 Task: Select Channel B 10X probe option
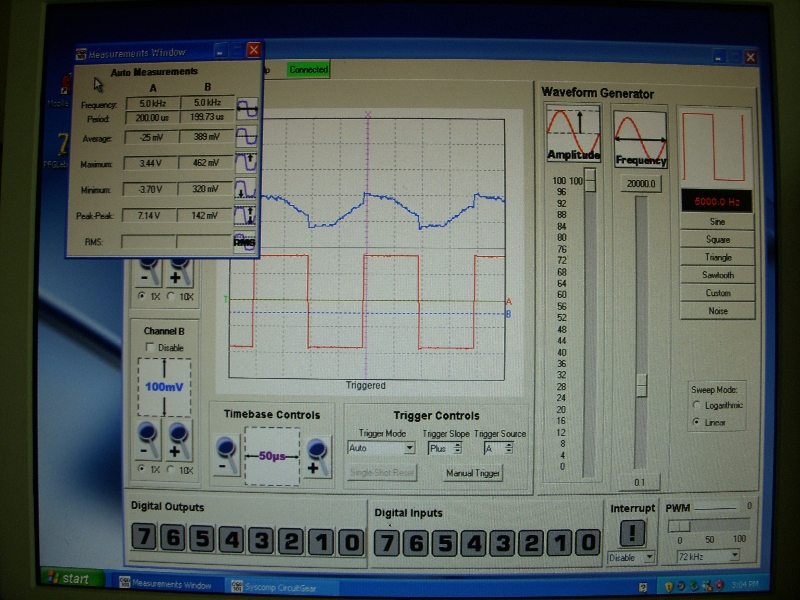click(x=171, y=469)
